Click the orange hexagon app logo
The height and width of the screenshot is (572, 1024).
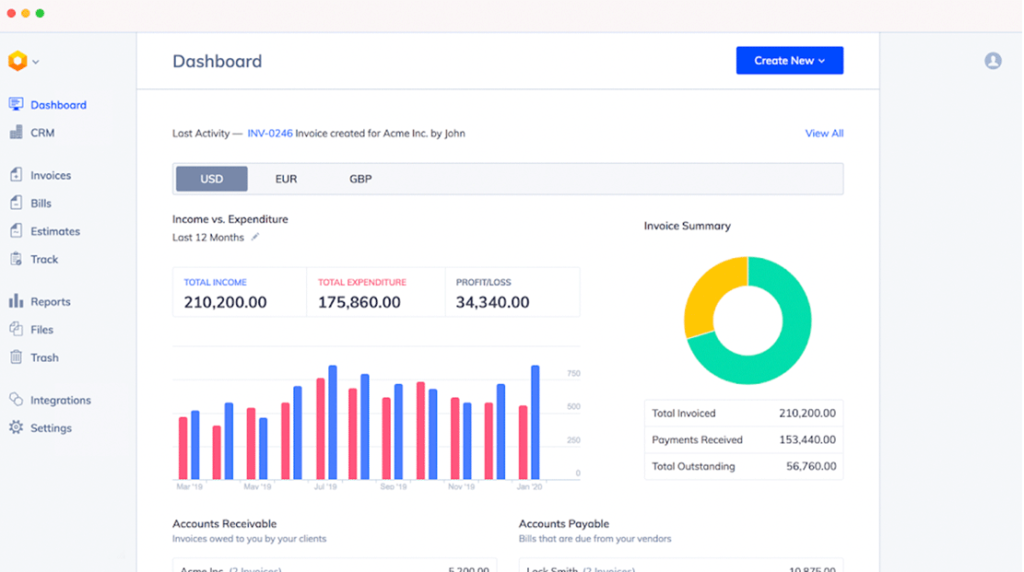18,61
